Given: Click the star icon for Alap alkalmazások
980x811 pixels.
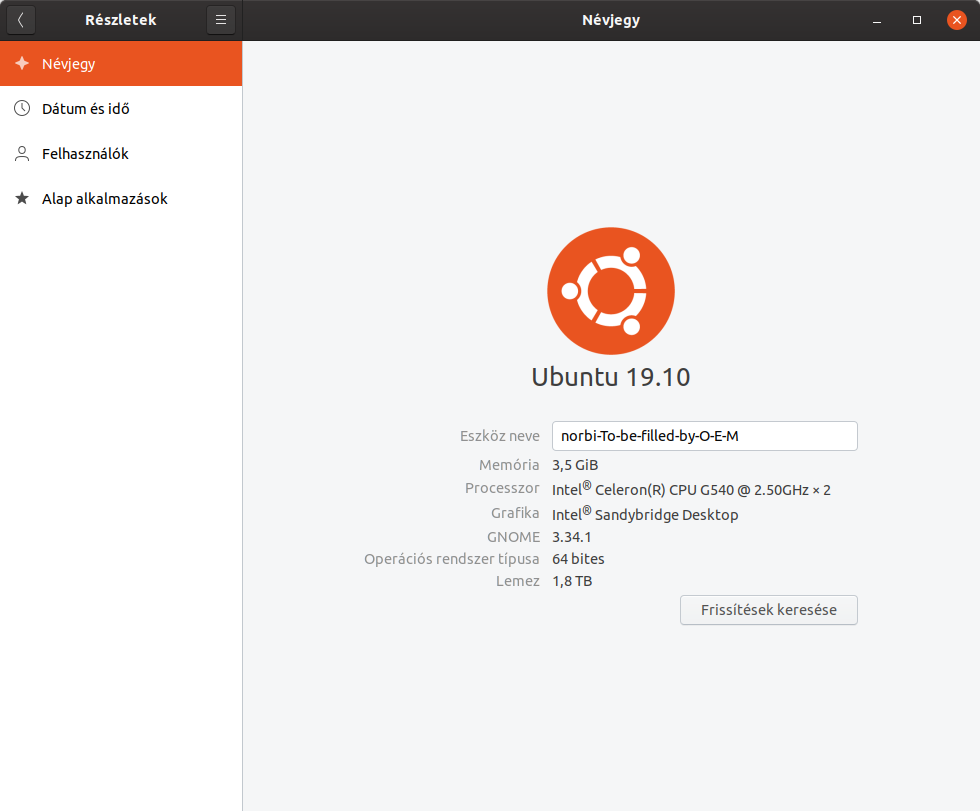Looking at the screenshot, I should (x=22, y=198).
